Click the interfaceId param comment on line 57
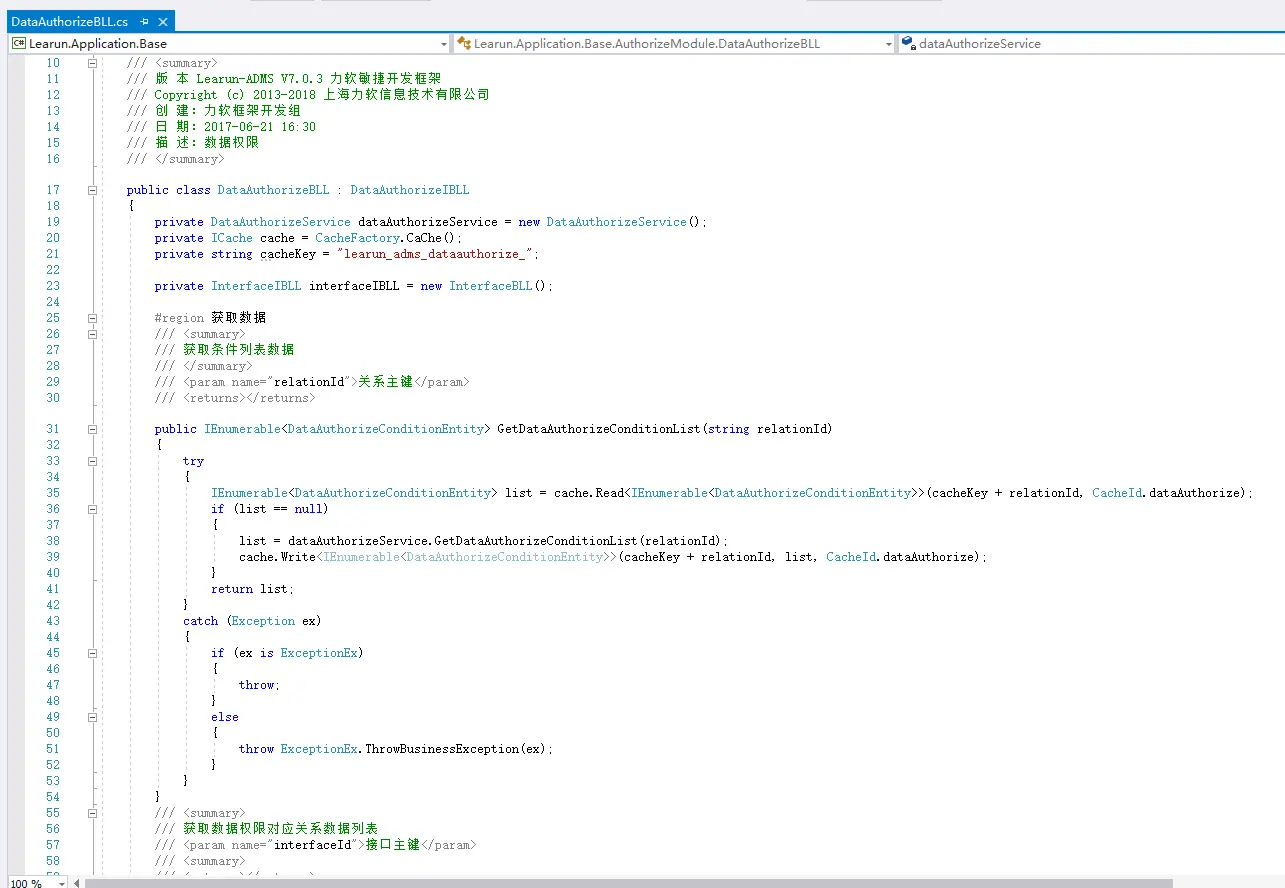This screenshot has height=888, width=1285. click(315, 845)
